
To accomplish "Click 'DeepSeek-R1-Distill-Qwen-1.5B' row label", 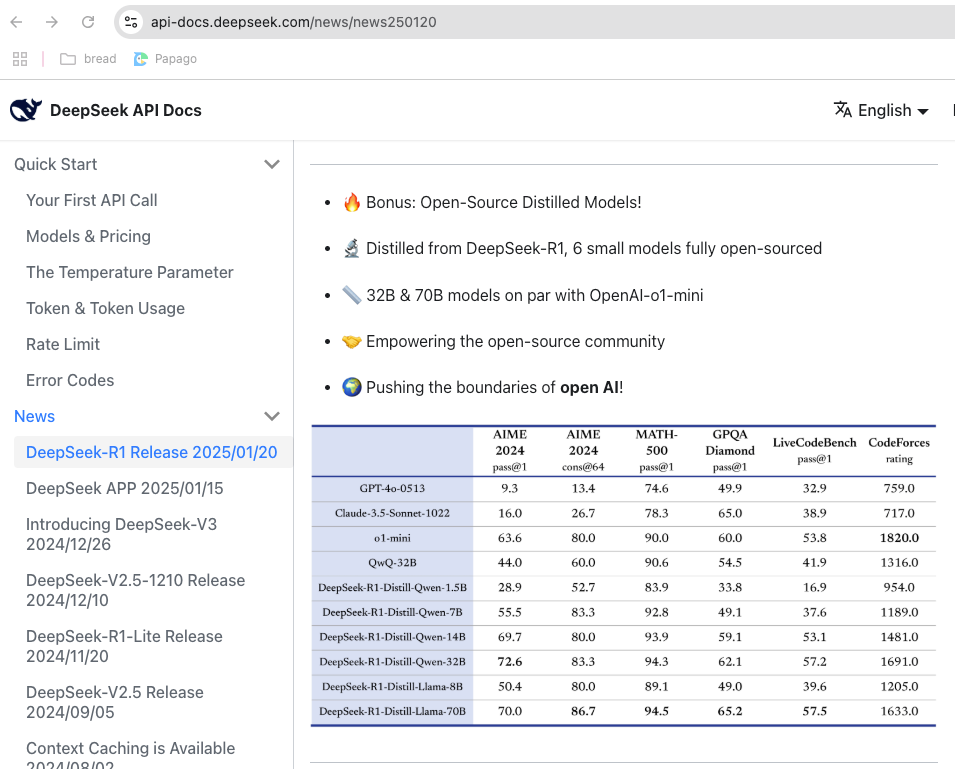I will coord(392,588).
